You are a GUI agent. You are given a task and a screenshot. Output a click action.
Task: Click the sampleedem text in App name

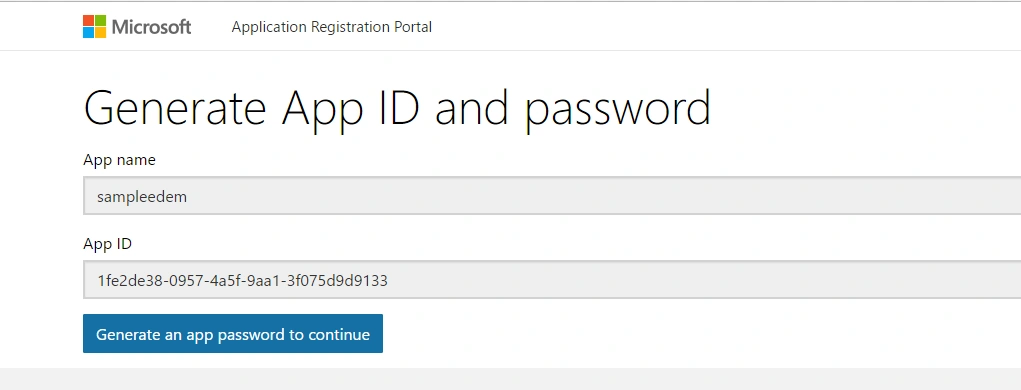pos(142,197)
